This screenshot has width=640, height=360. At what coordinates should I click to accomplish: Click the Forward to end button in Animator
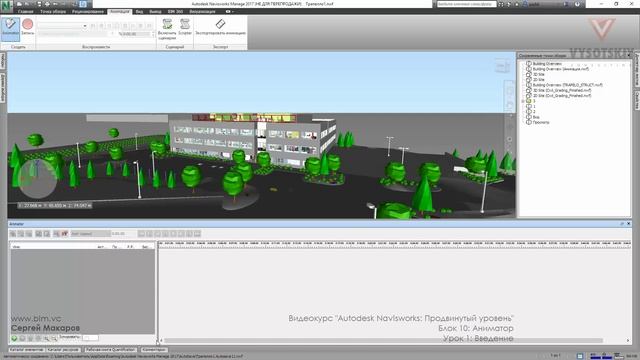pyautogui.click(x=197, y=234)
